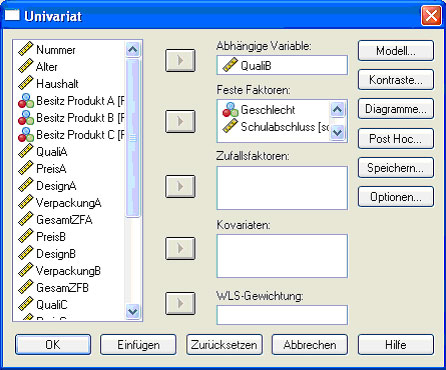The image size is (446, 370).
Task: Click the ruler icon of QualiB dependent variable
Action: [230, 65]
